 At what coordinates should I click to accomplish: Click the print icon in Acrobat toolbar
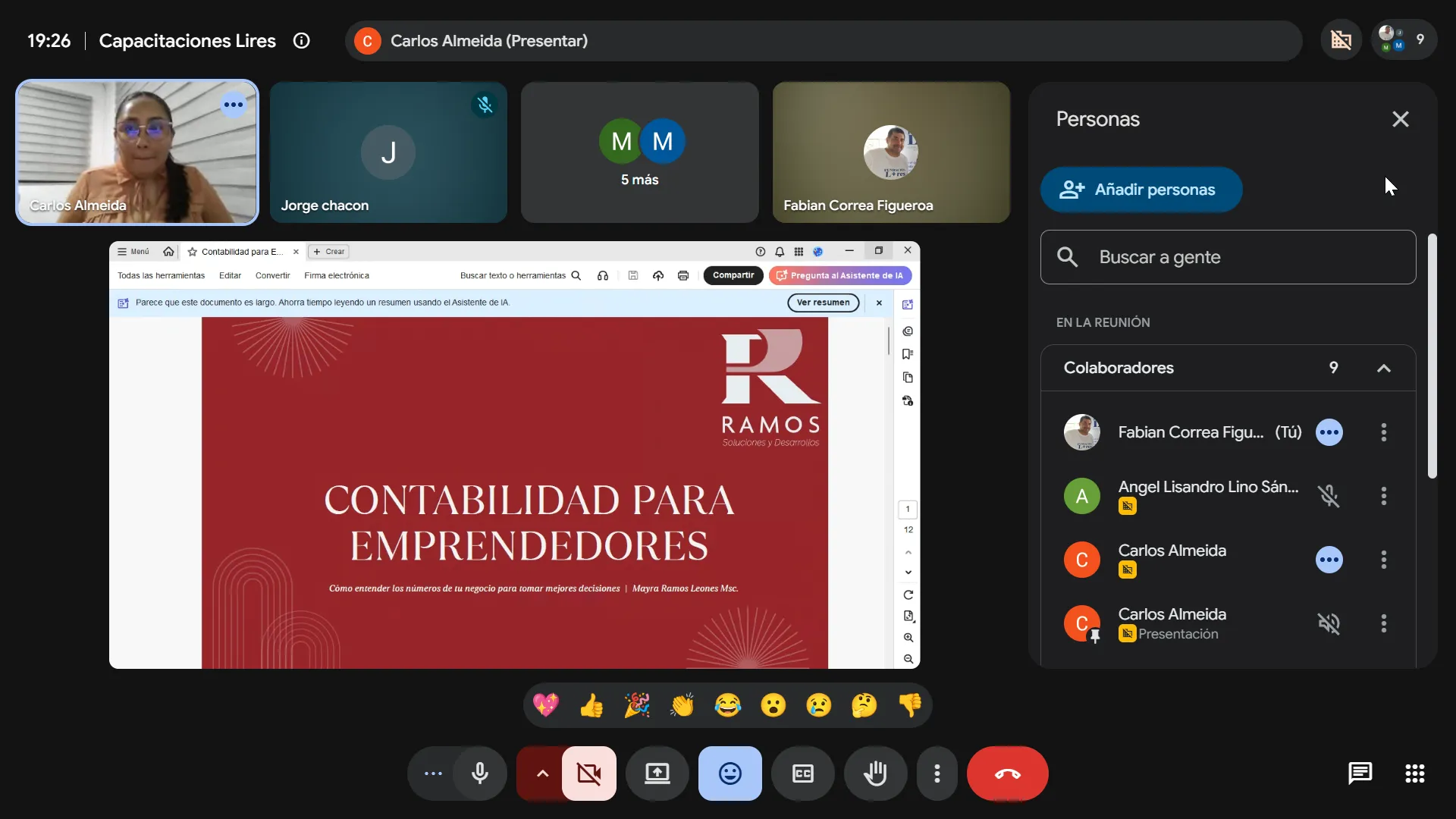[683, 276]
